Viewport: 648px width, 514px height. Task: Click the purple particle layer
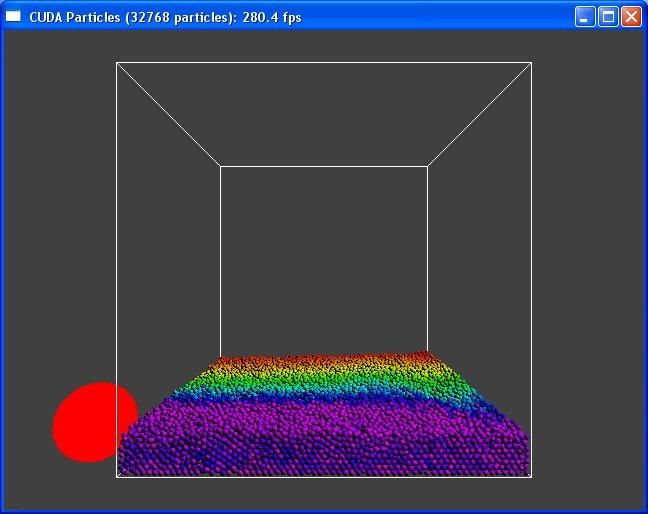322,438
